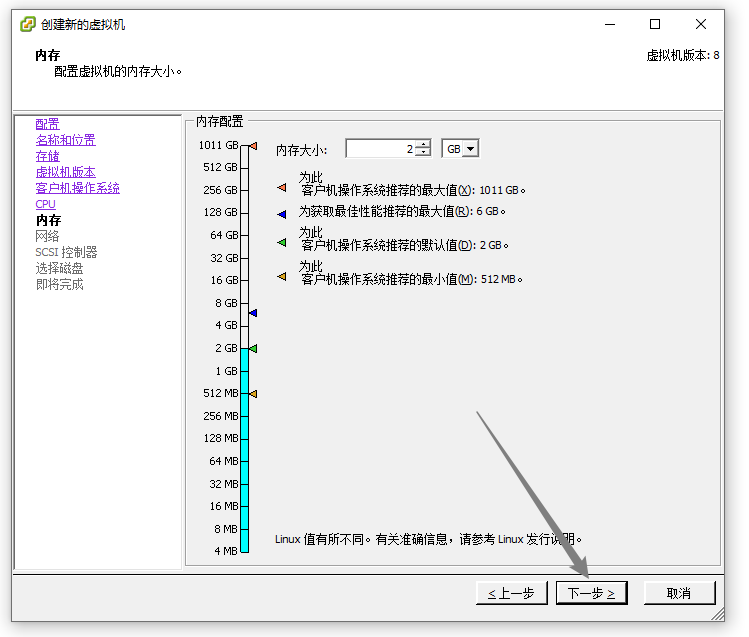Click the 选择磁盘 step in sidebar

[59, 268]
